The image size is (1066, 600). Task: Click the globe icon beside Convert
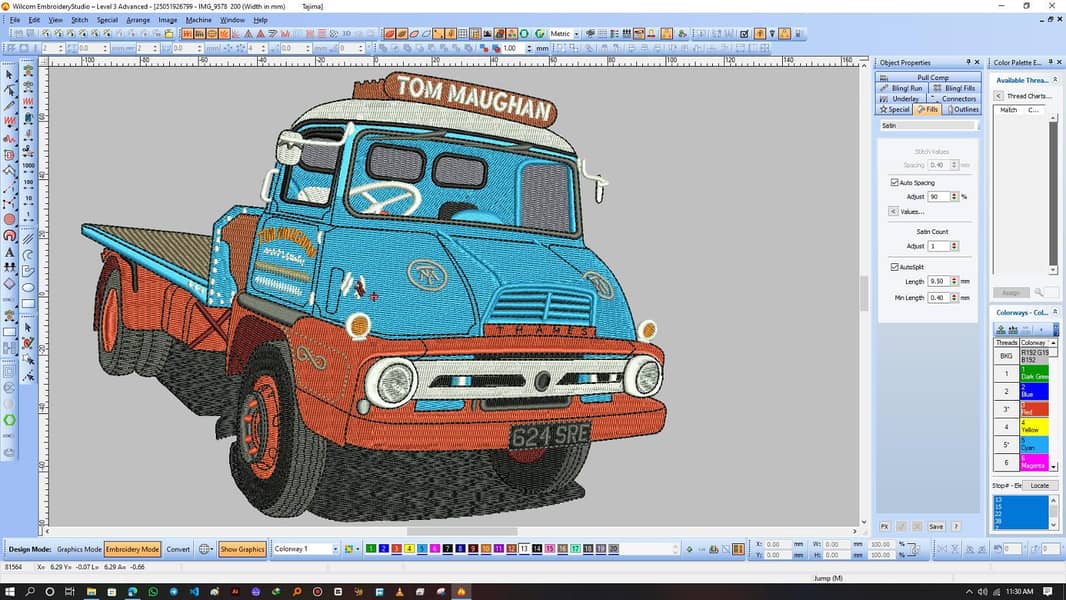click(204, 549)
